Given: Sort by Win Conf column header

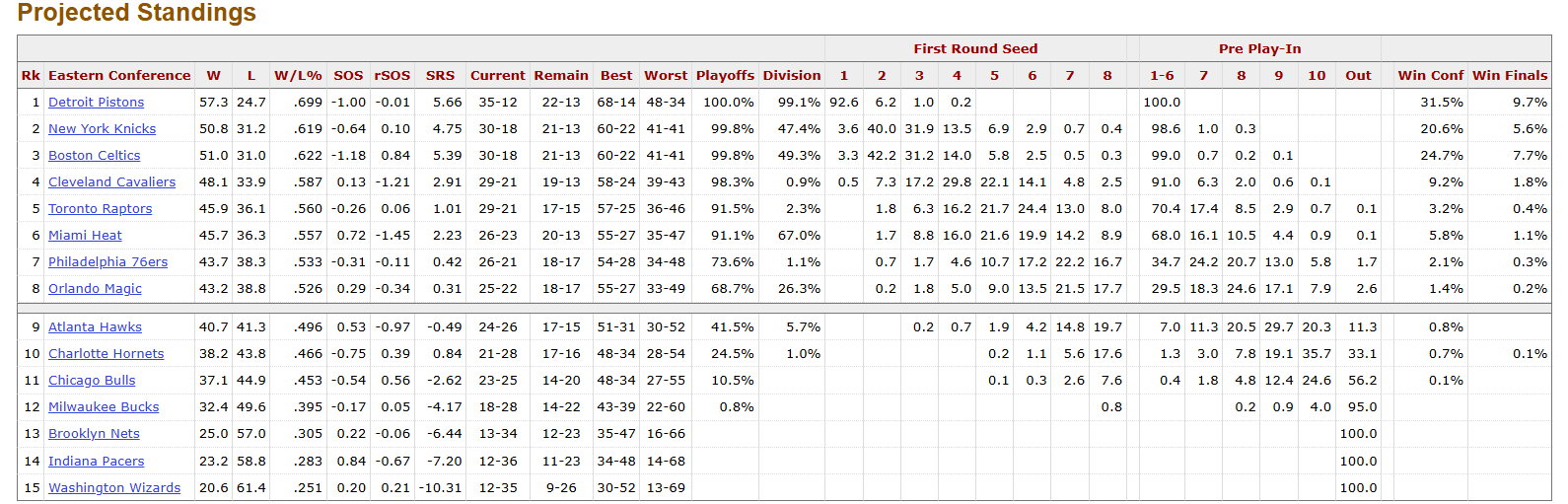Looking at the screenshot, I should coord(1430,75).
